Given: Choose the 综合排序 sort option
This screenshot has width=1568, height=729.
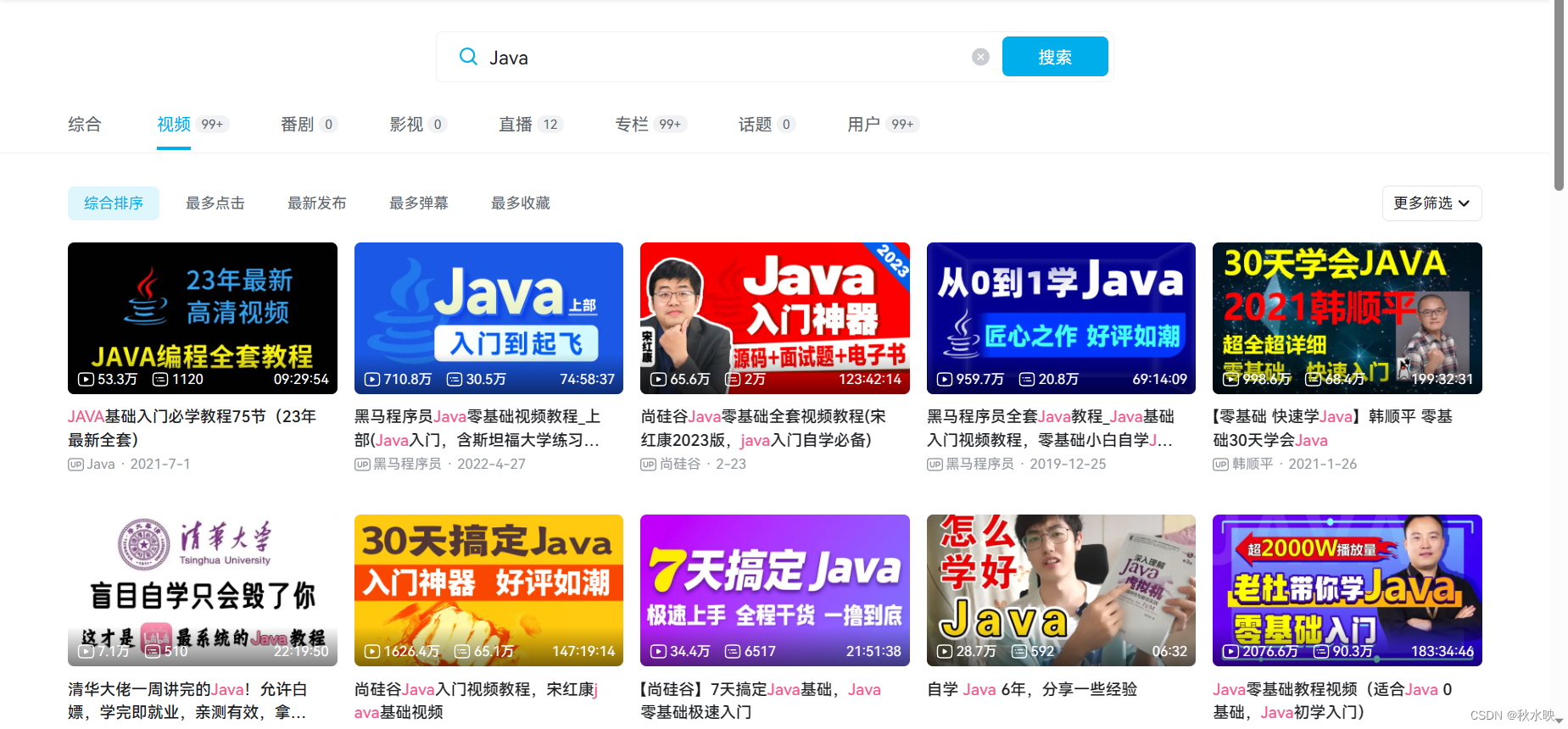Looking at the screenshot, I should [114, 203].
